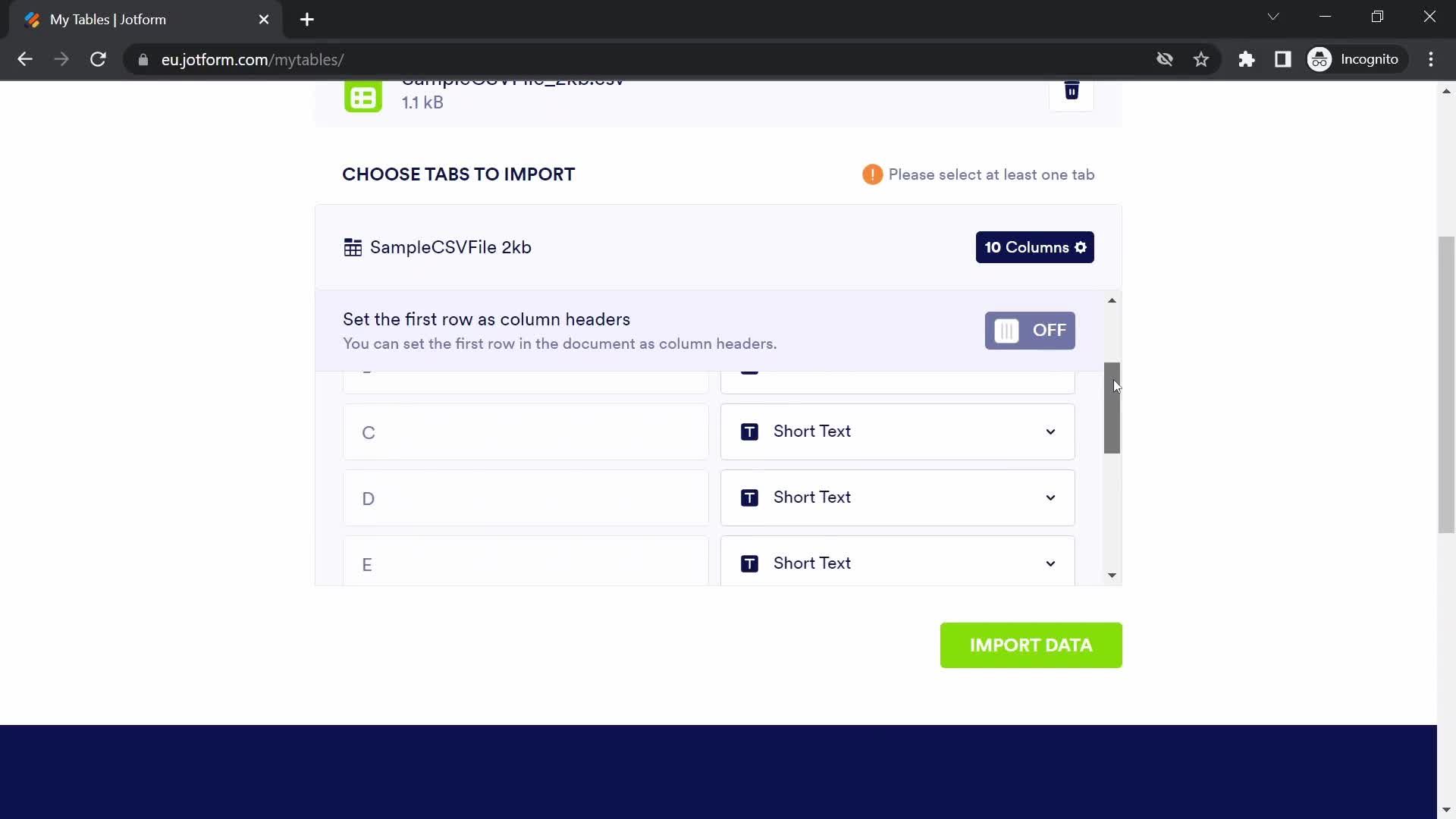Click the Short Text type icon for column D
Image resolution: width=1456 pixels, height=819 pixels.
(x=749, y=497)
